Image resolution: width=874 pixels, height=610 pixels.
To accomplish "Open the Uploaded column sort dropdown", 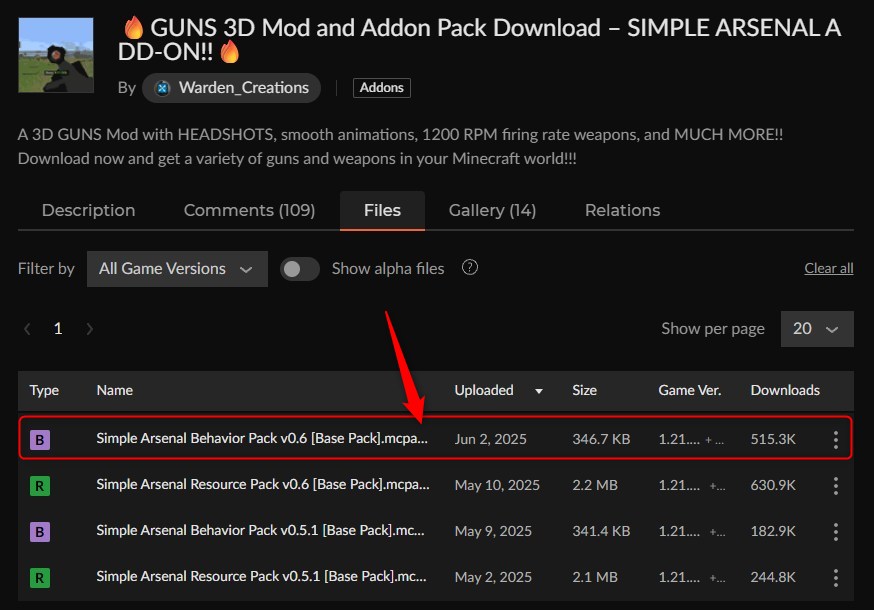I will click(x=539, y=391).
